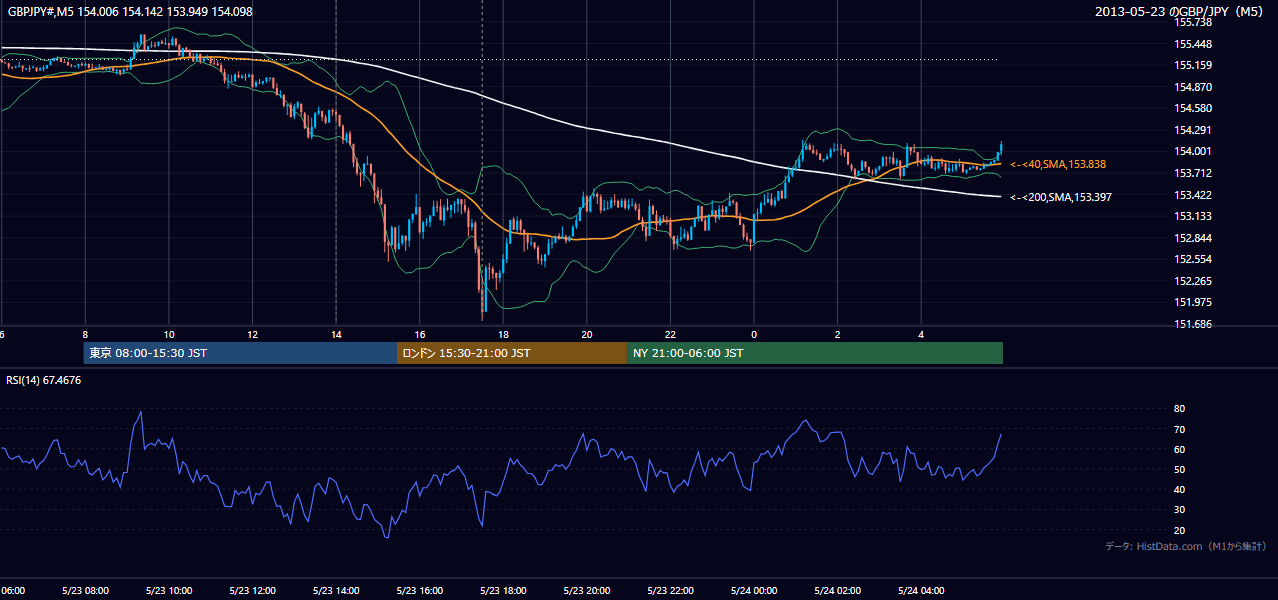Click RSI scale value 80

(1180, 409)
